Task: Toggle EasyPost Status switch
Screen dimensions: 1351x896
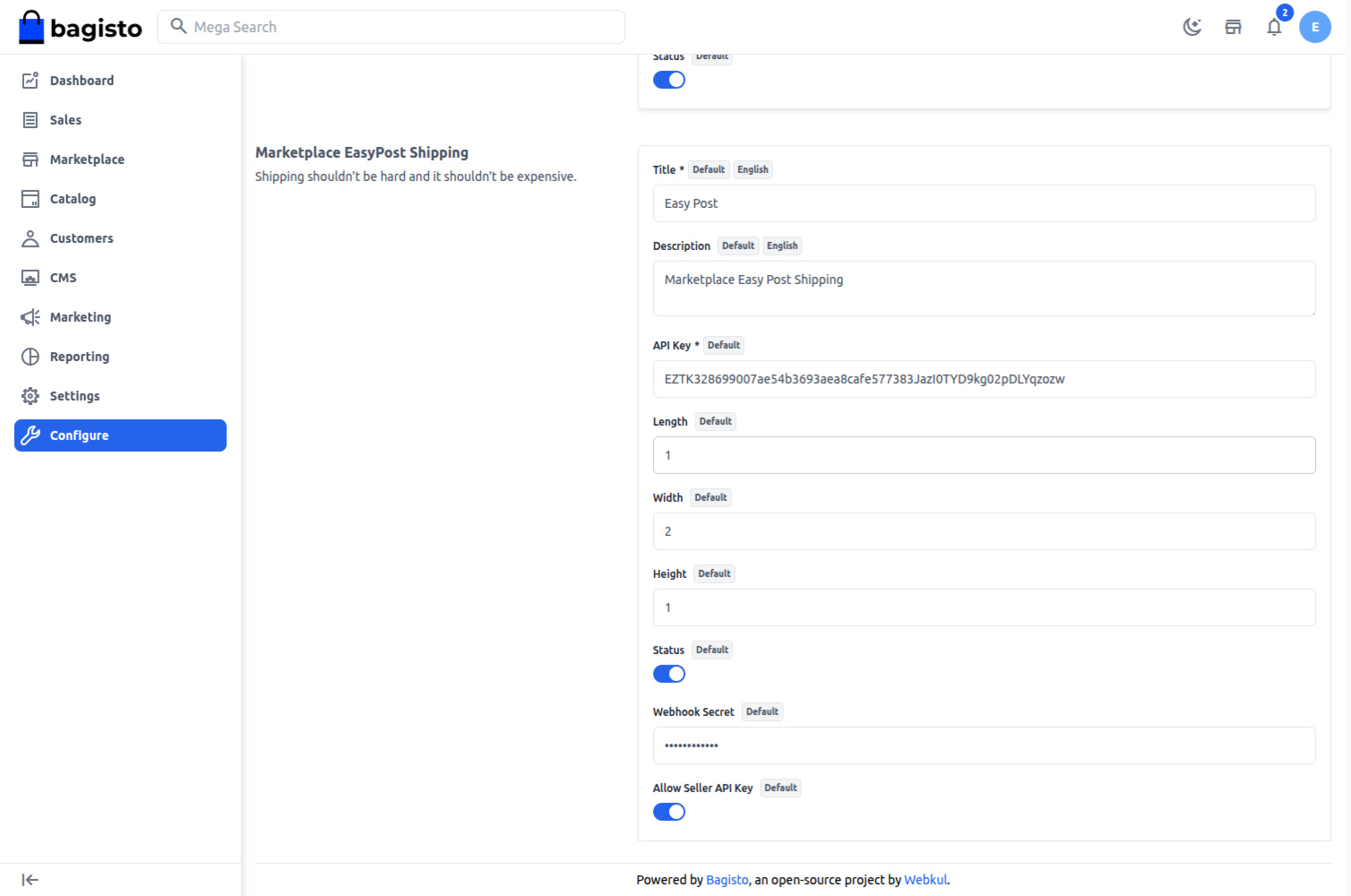Action: tap(669, 674)
